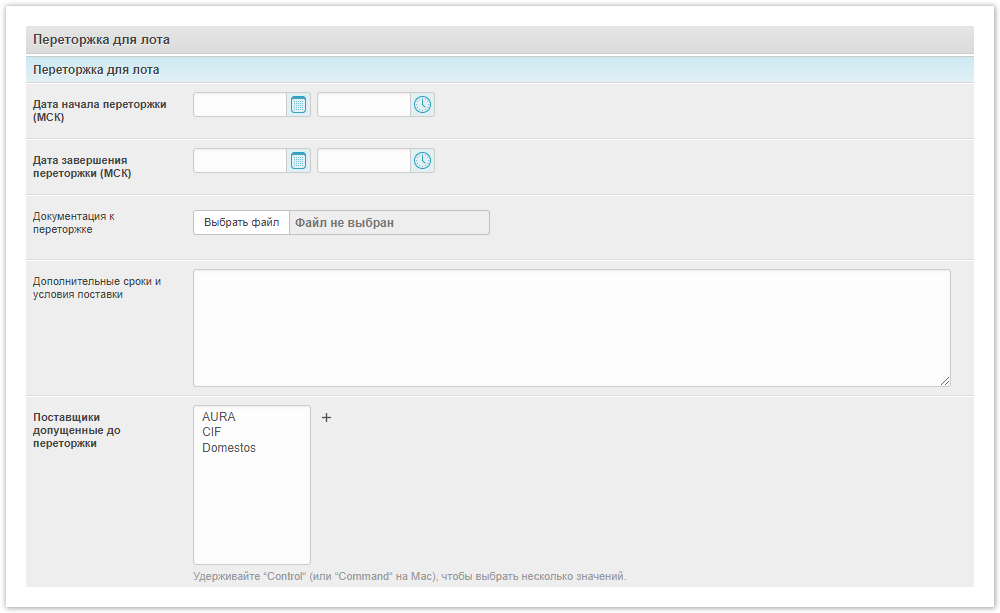Open calendar picker for переторжка end date
Screen dimensions: 1000x613
(298, 161)
